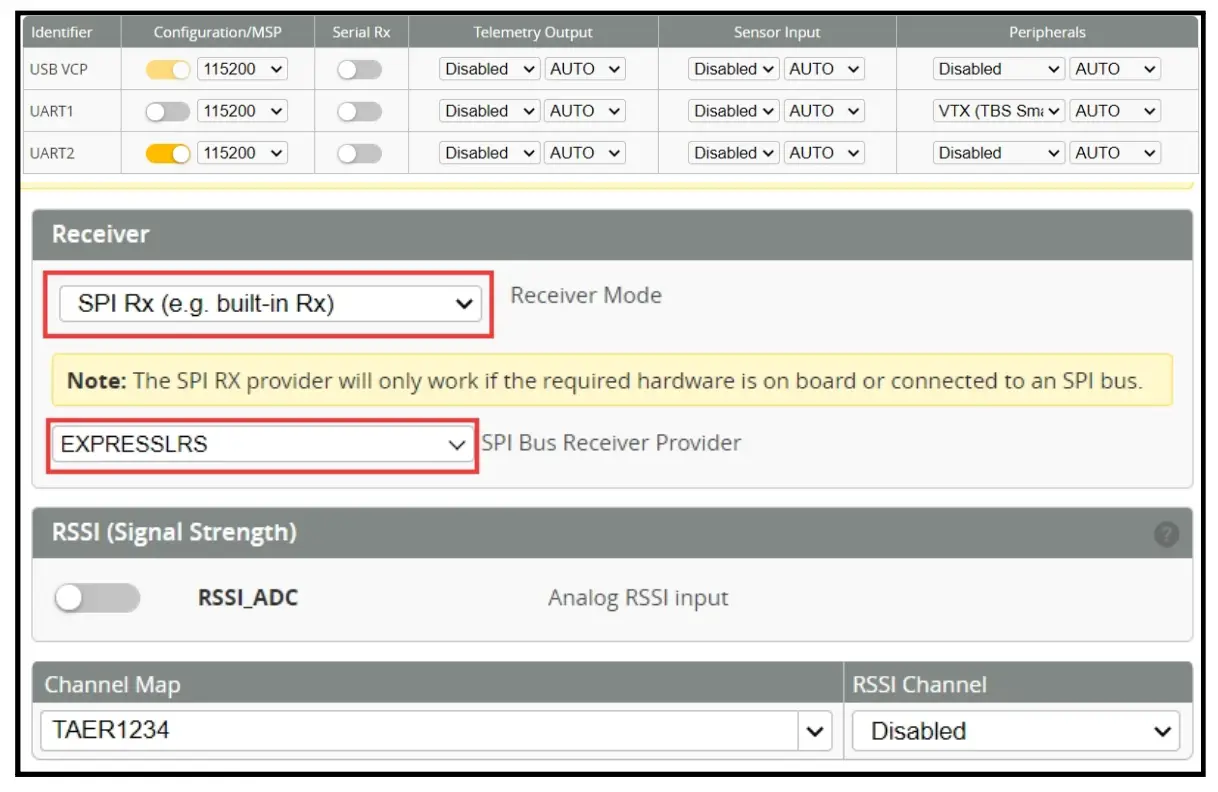This screenshot has width=1218, height=792.
Task: Click the RSSI_ADC label
Action: point(248,599)
